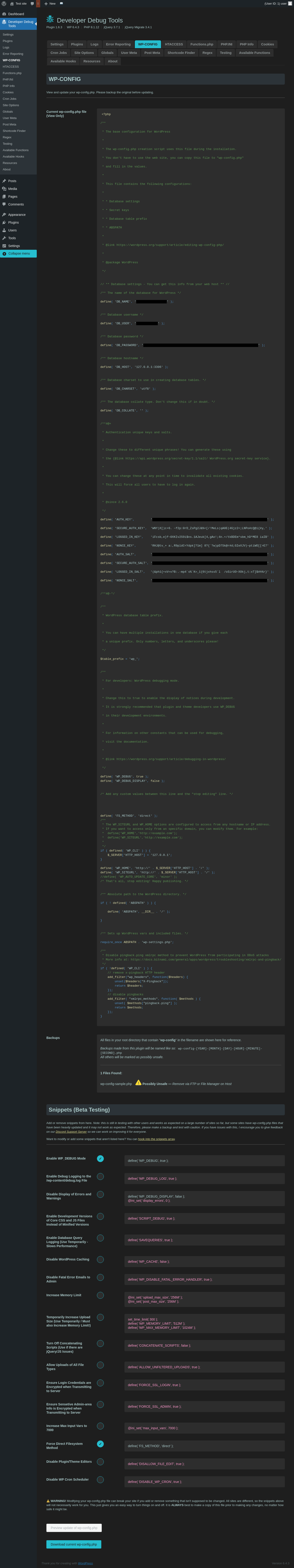Open Users menu in sidebar
This screenshot has width=294, height=1568.
click(x=18, y=230)
